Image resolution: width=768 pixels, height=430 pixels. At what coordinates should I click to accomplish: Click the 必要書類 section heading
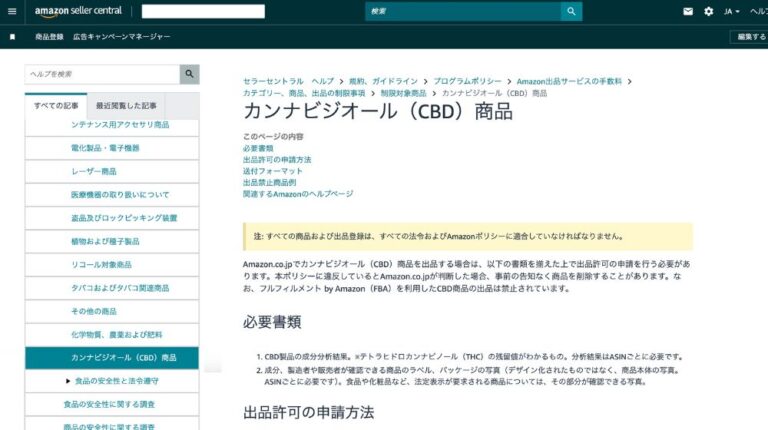click(272, 322)
